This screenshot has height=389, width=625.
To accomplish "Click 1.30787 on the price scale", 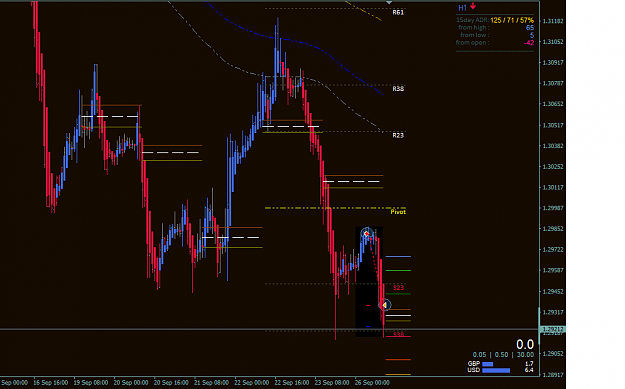I will click(x=553, y=83).
